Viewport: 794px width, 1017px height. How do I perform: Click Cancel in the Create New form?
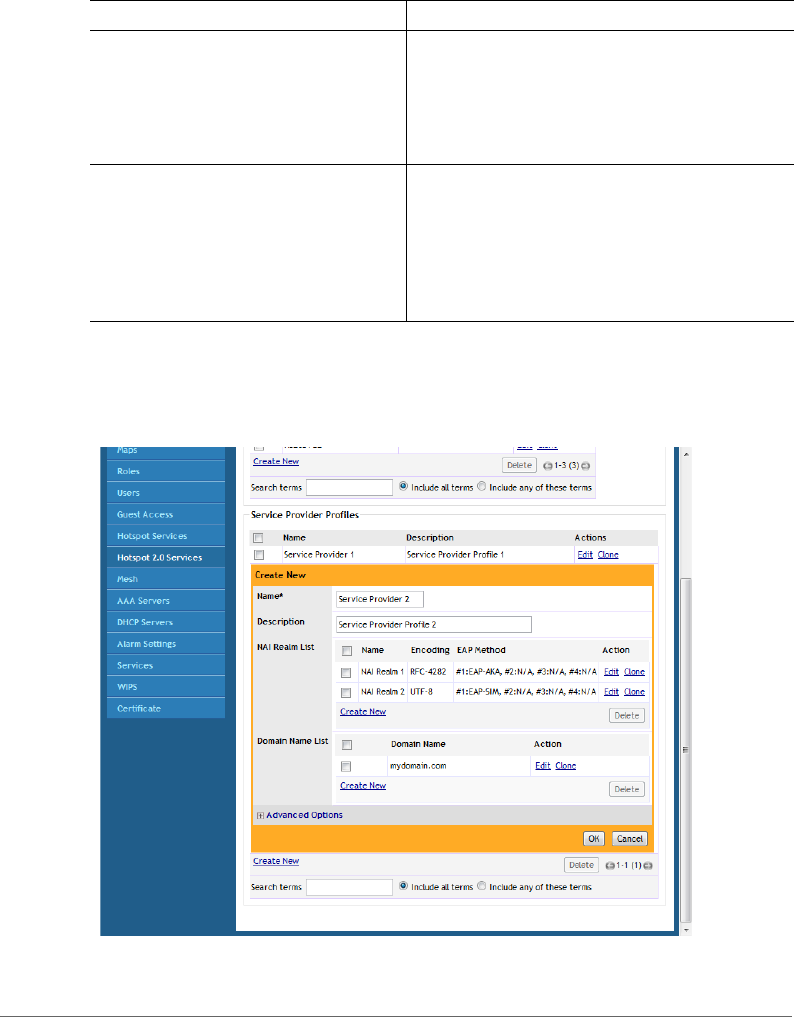coord(629,839)
